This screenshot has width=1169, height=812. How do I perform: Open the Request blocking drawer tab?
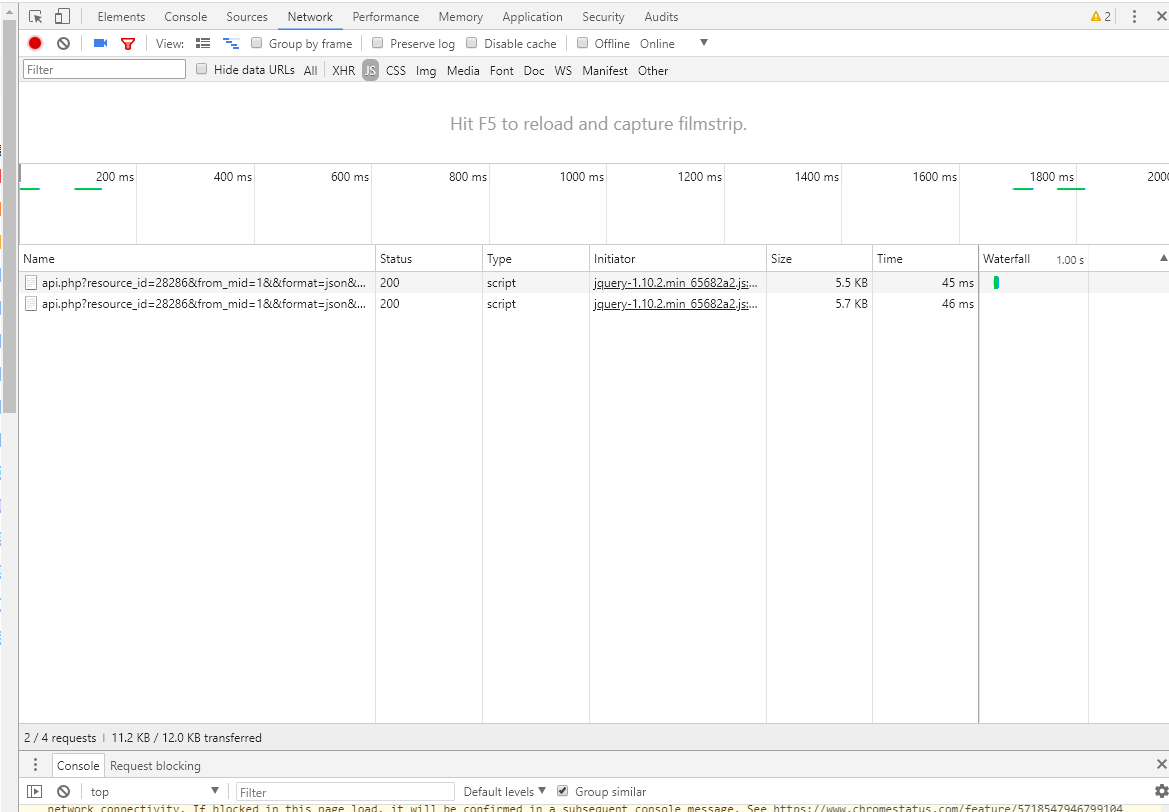pyautogui.click(x=155, y=765)
